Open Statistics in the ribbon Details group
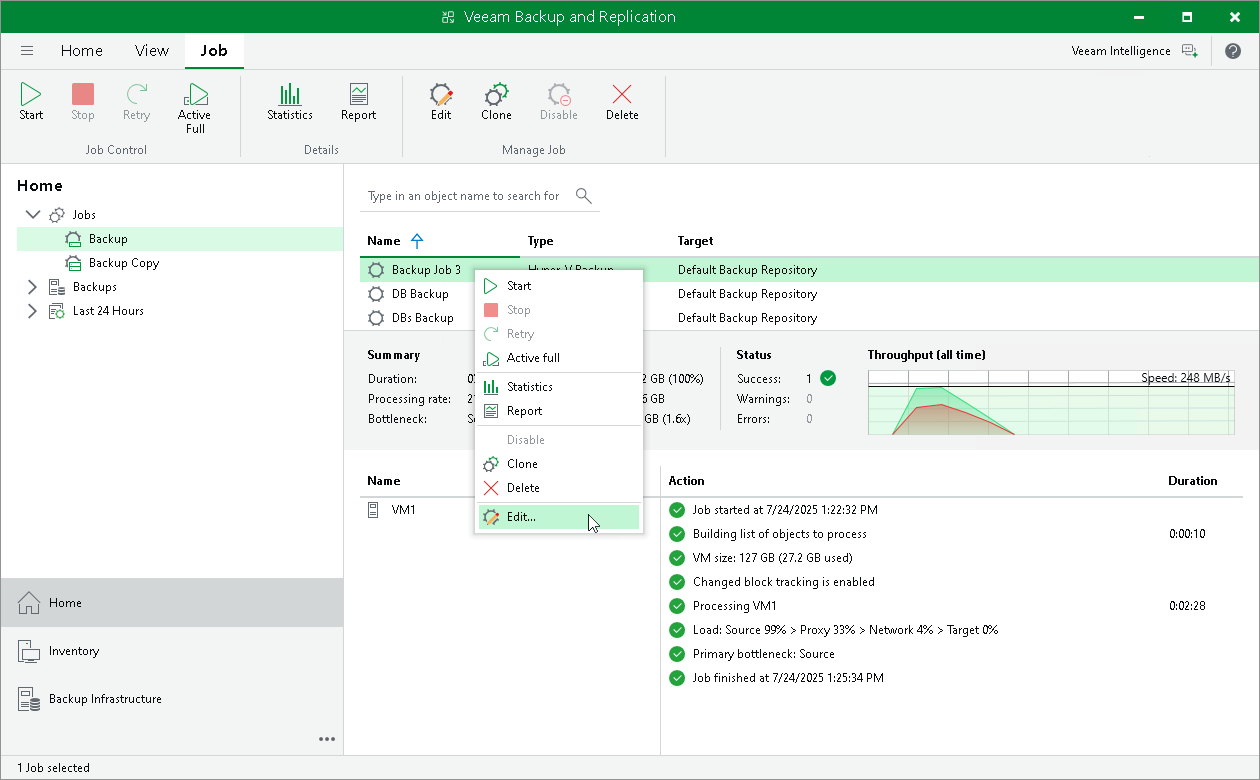Image resolution: width=1260 pixels, height=780 pixels. pyautogui.click(x=290, y=102)
